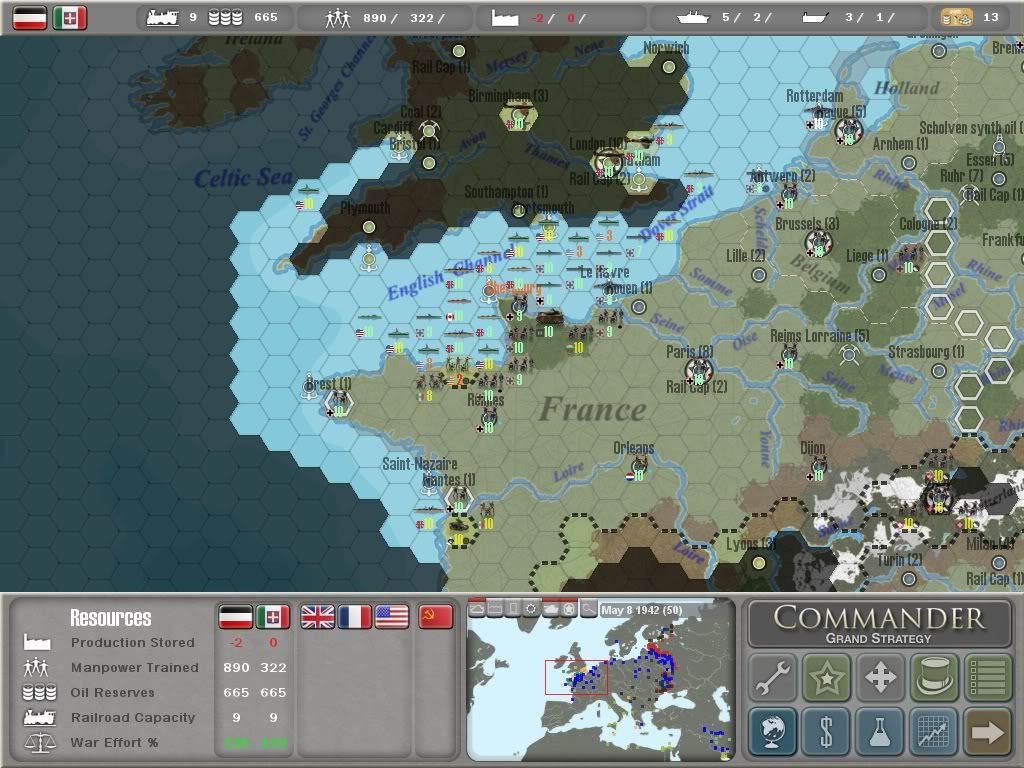
Task: Select the globe view button
Action: [x=773, y=731]
